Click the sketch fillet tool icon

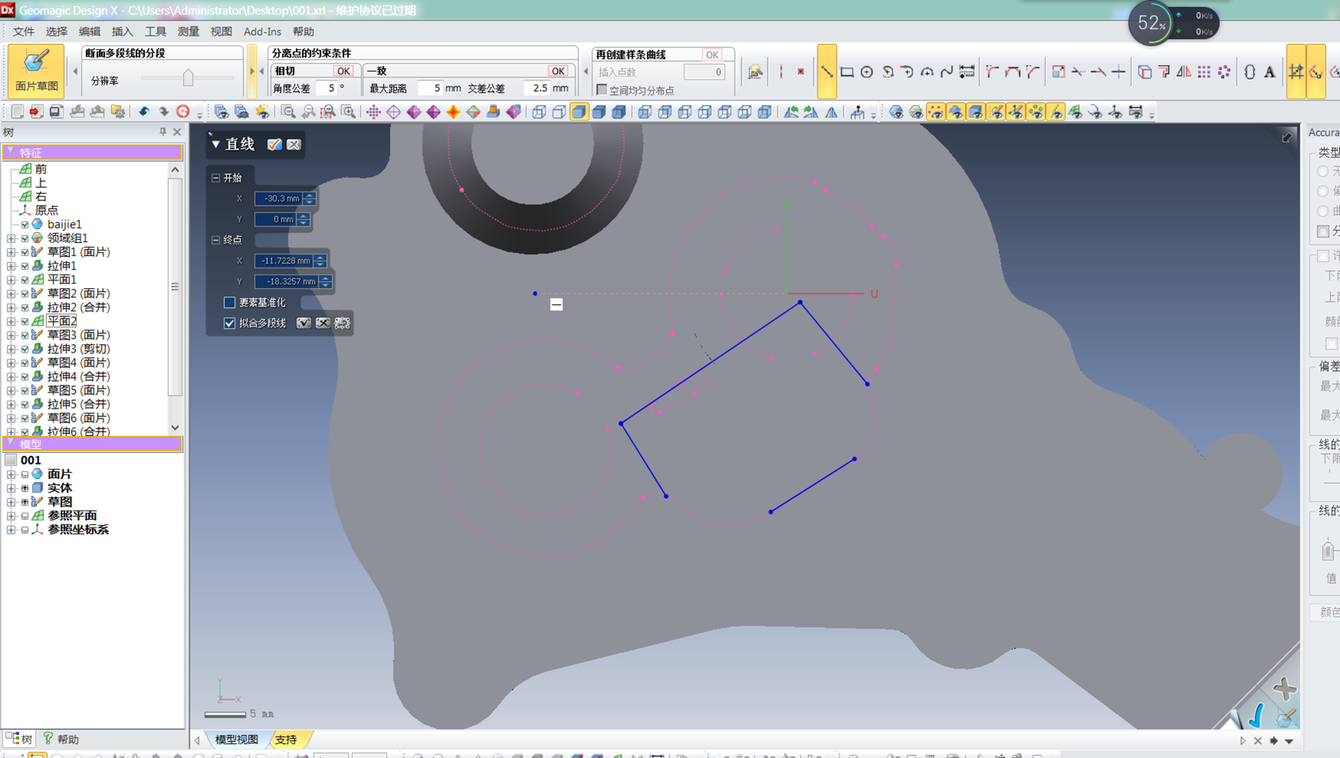(992, 72)
